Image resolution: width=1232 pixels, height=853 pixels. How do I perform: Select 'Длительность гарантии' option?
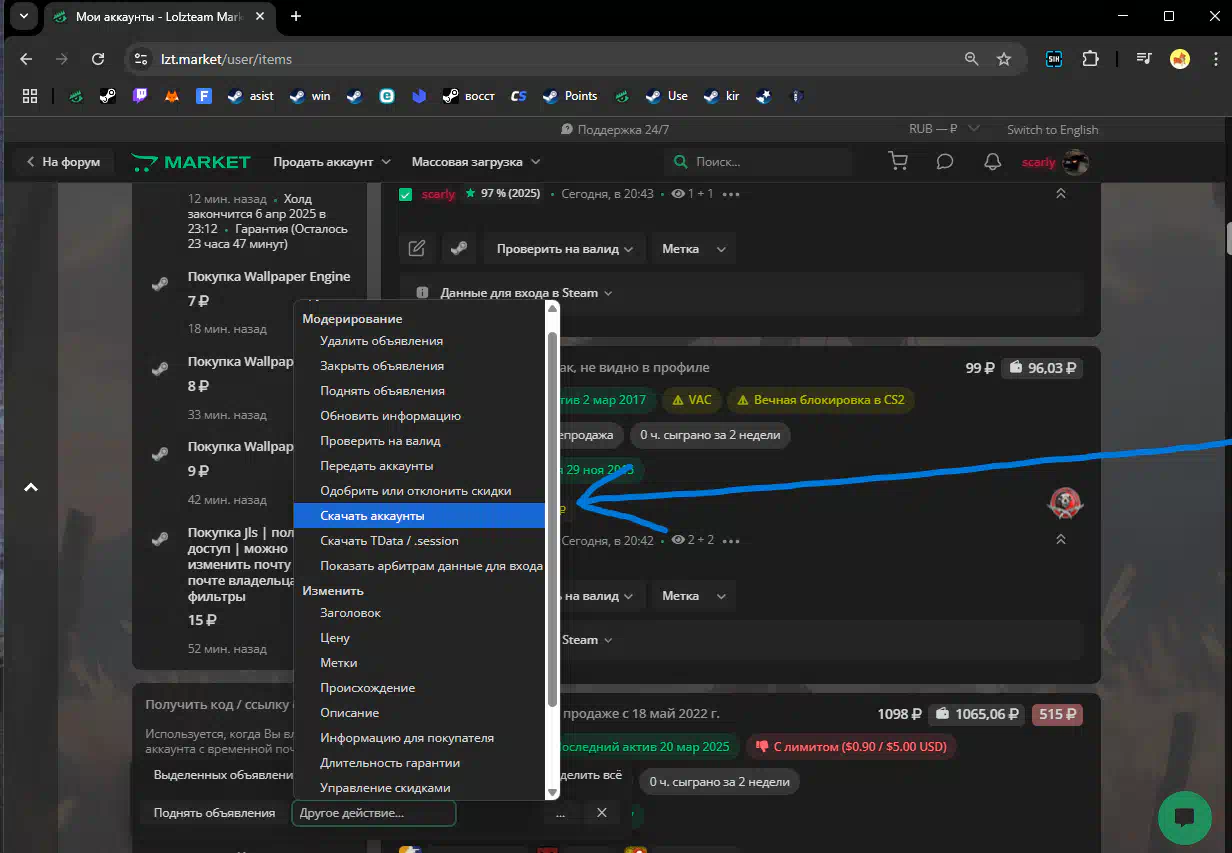click(419, 763)
